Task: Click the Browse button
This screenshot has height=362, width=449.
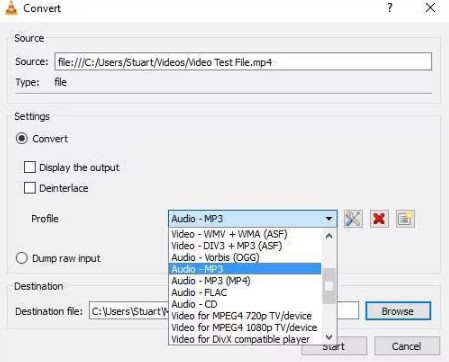Action: [x=398, y=311]
